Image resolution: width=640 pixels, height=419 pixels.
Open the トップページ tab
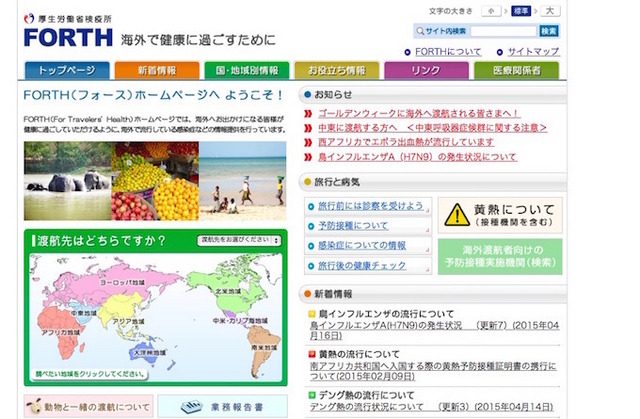tap(67, 70)
